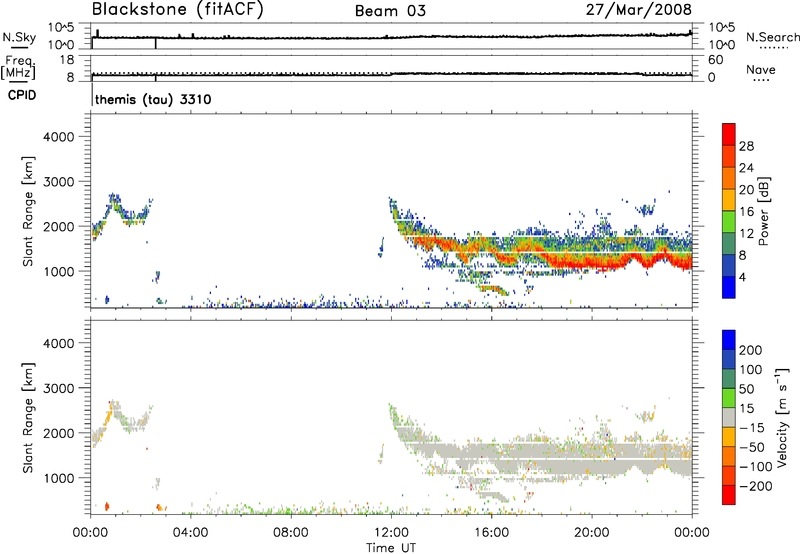Image resolution: width=800 pixels, height=554 pixels.
Task: Select the '4' power colorbar label
Action: tap(742, 277)
